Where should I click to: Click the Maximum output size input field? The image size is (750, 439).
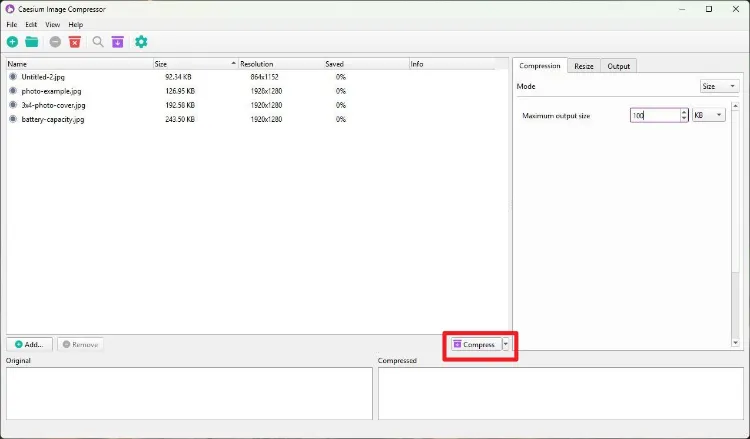pos(655,115)
